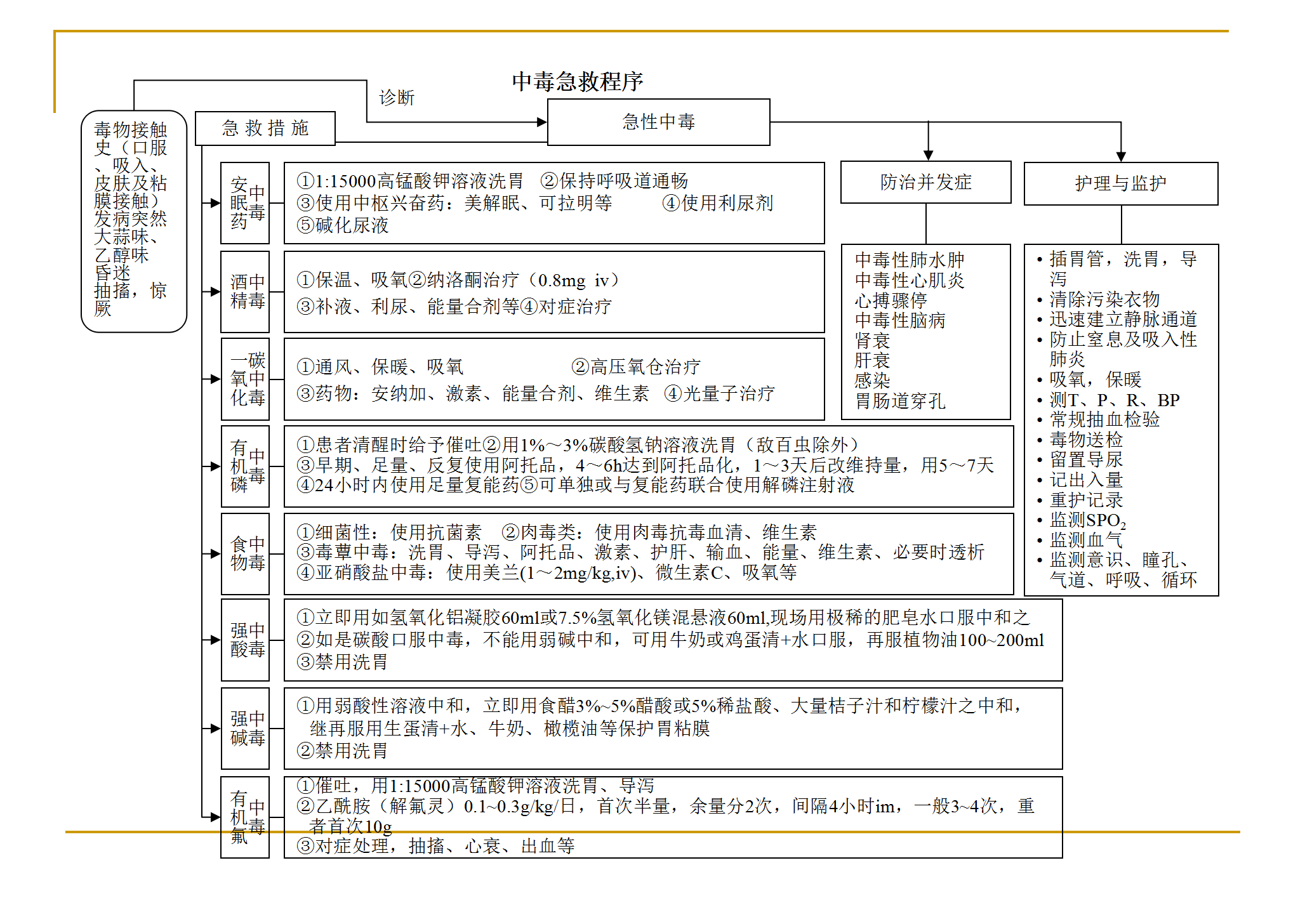Image resolution: width=1305 pixels, height=924 pixels.
Task: Select the 一氧化碳中毒 category box
Action: tap(245, 379)
